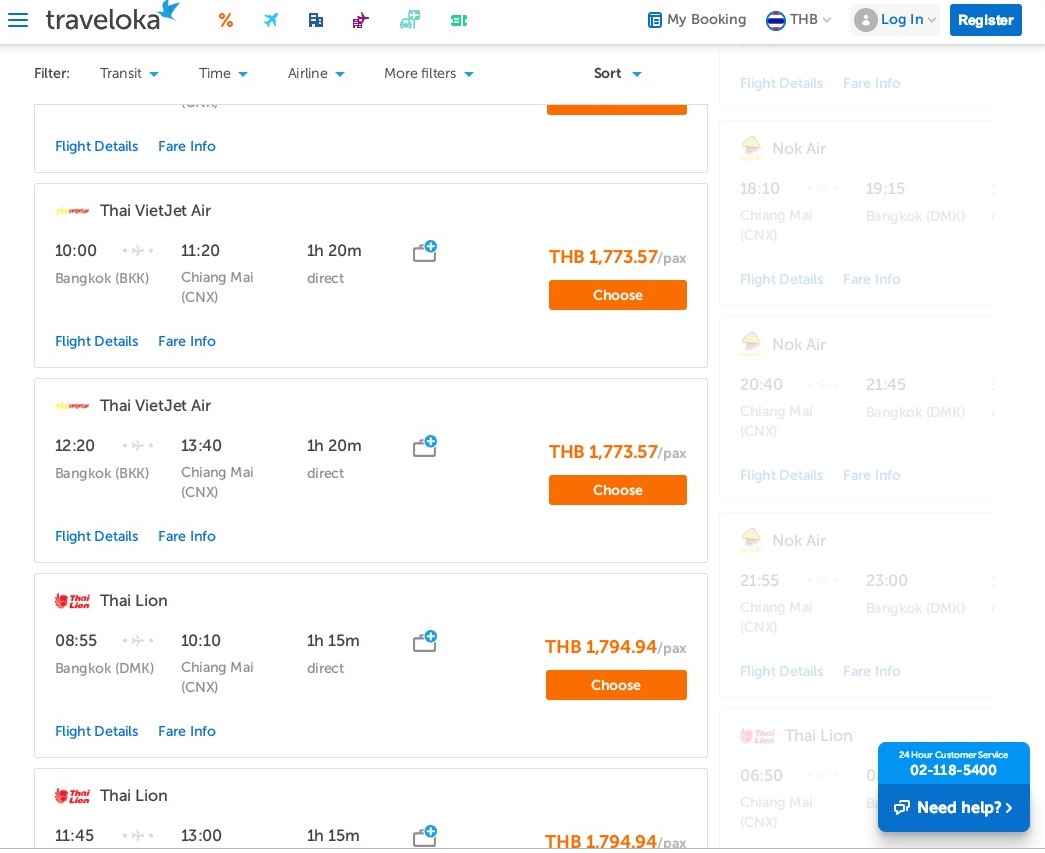
Task: Click Thai VietJet logo on 12:20 flight
Action: [73, 406]
